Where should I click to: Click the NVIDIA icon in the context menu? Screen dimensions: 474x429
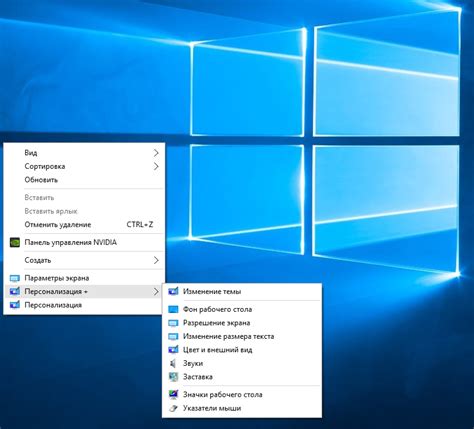(x=15, y=242)
